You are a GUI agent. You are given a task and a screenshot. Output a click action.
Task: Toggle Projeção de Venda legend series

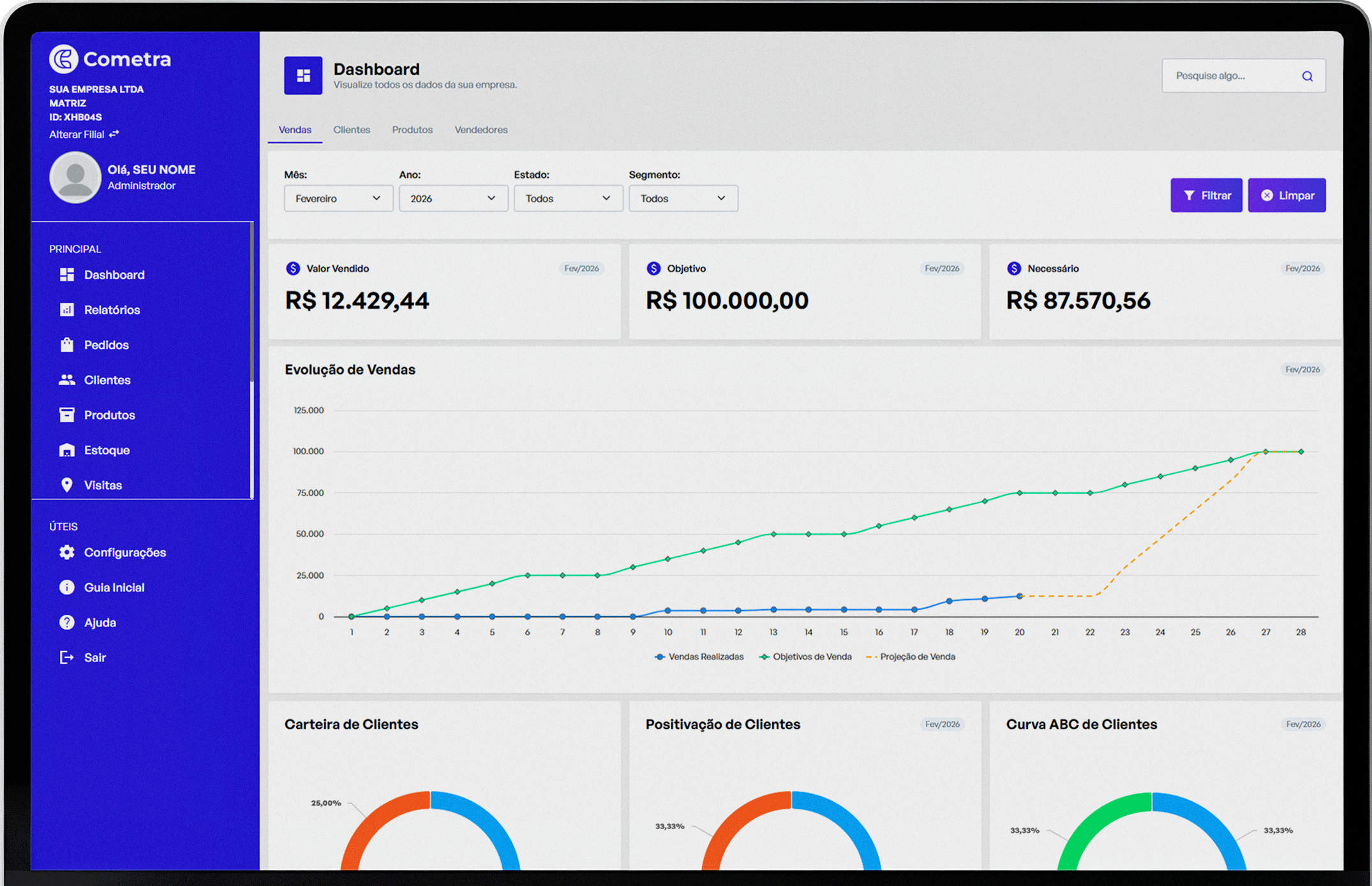pyautogui.click(x=911, y=657)
